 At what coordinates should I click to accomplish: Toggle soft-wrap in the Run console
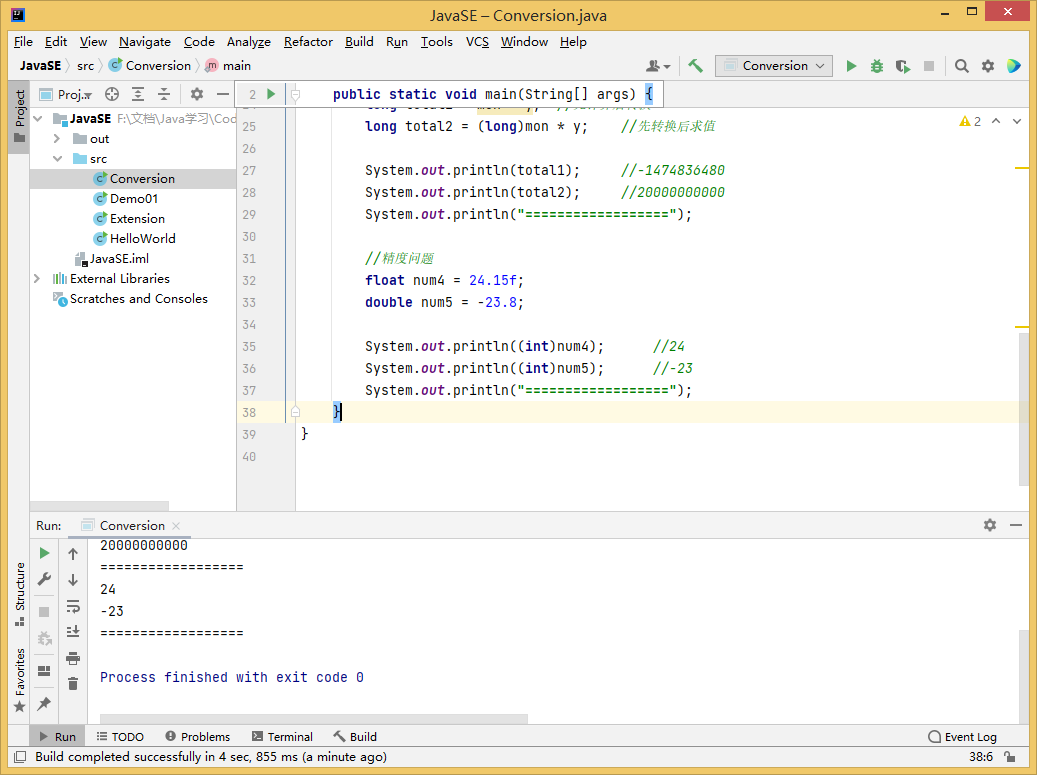click(73, 606)
